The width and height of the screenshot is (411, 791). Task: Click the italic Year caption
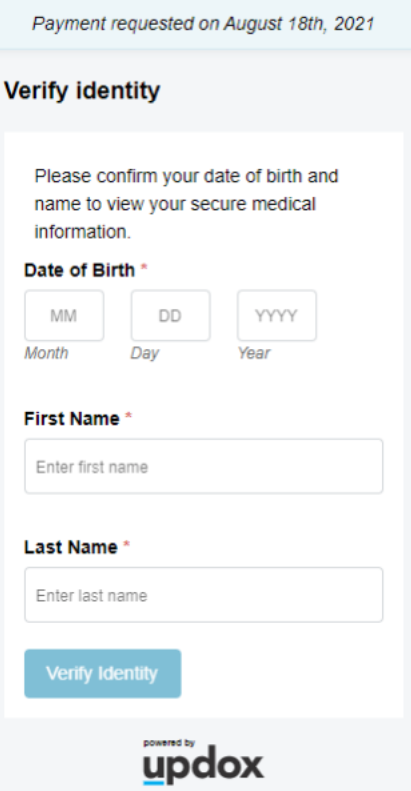pos(254,353)
